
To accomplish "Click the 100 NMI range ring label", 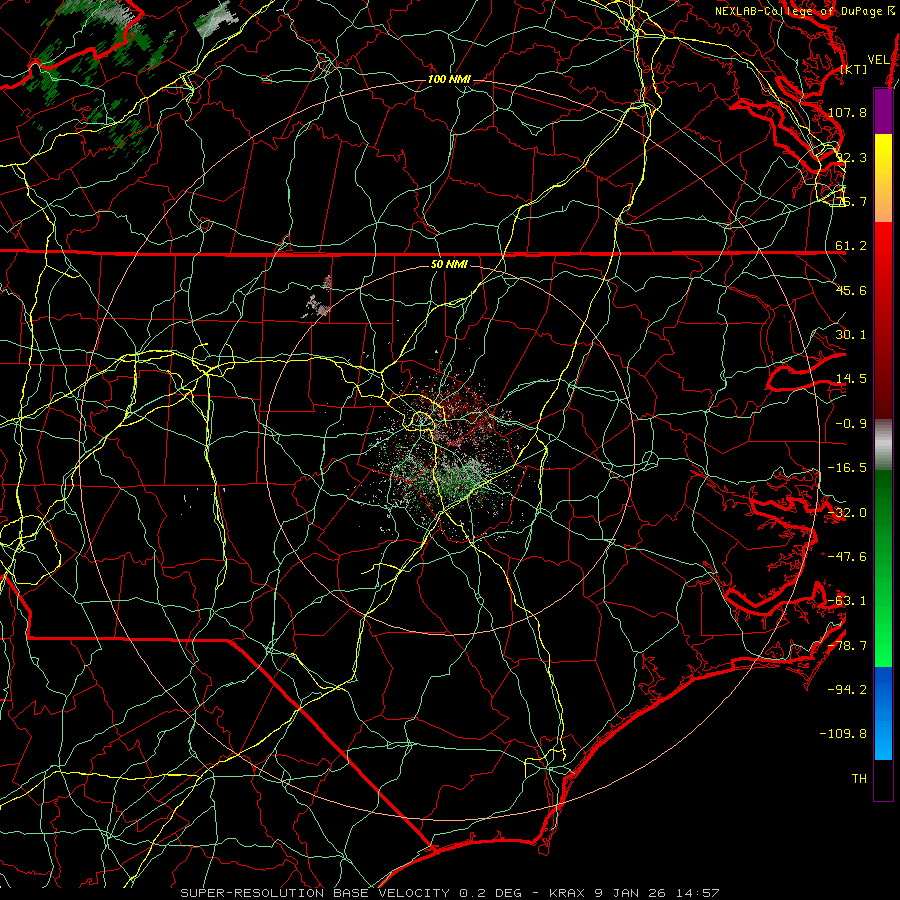I will pyautogui.click(x=449, y=79).
